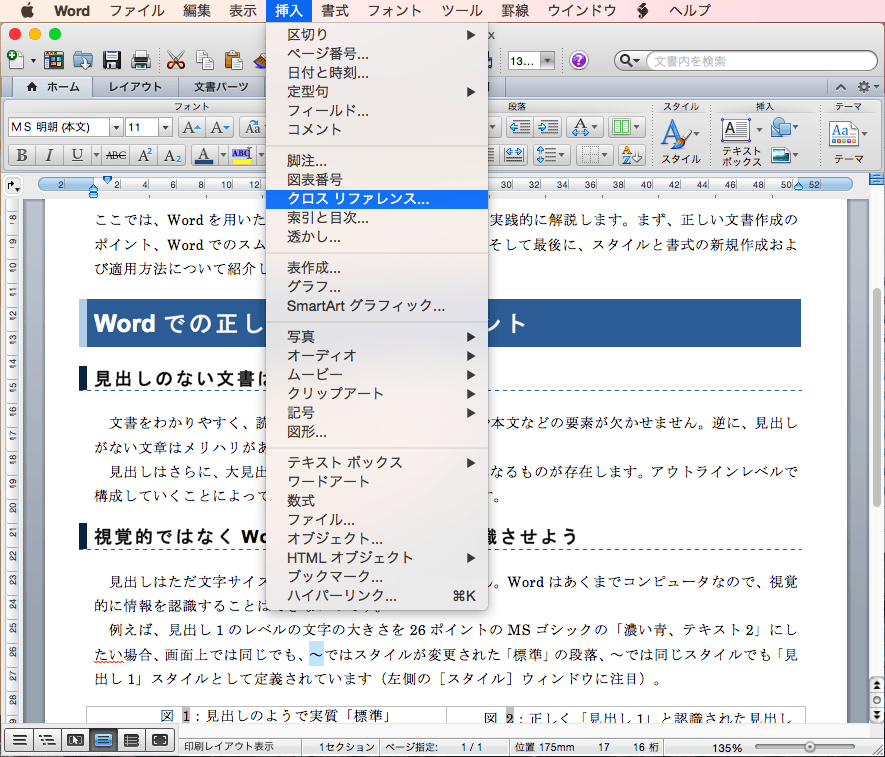
Task: Expand the columns dropdown in the paragraph group
Action: (x=637, y=127)
